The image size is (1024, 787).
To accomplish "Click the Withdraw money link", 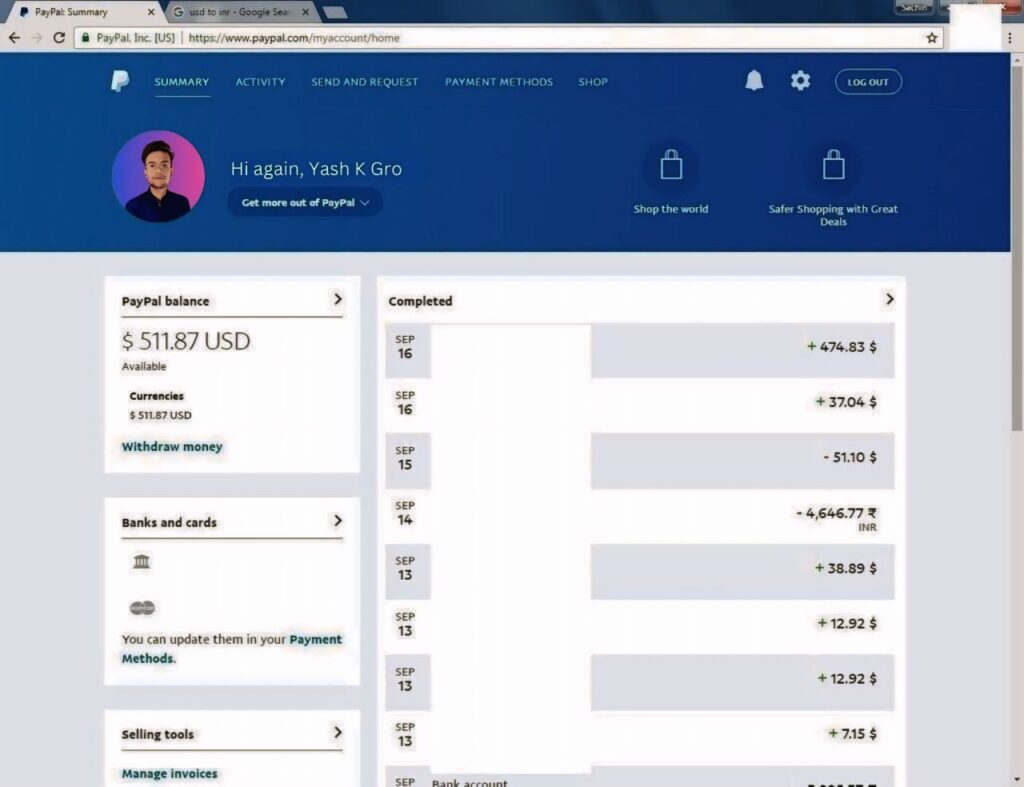I will click(x=172, y=447).
